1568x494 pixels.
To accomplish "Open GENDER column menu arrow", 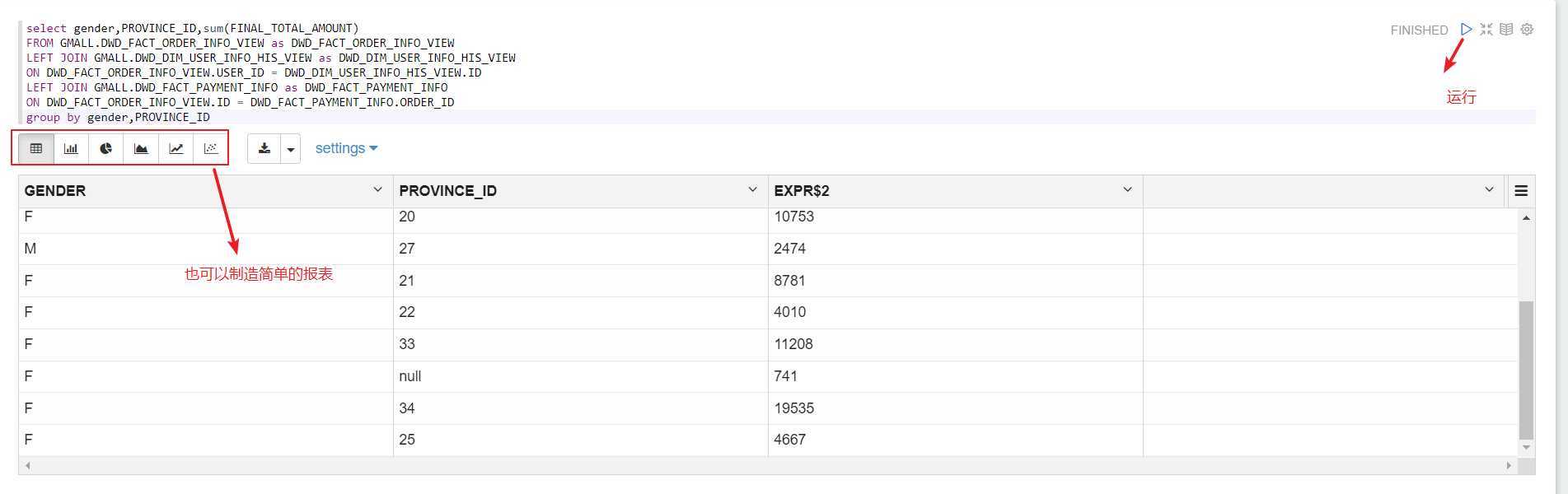I will (378, 190).
